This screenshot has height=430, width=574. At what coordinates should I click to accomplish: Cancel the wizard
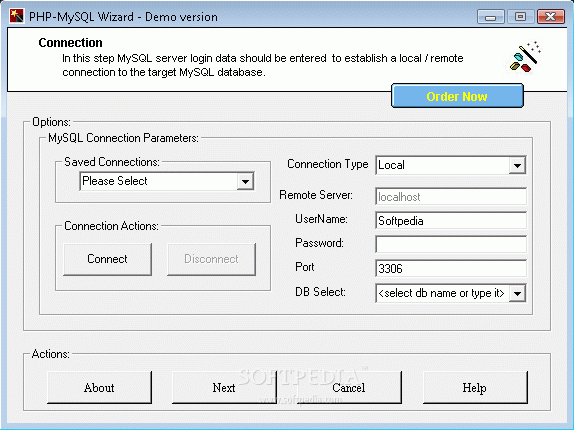click(x=349, y=388)
